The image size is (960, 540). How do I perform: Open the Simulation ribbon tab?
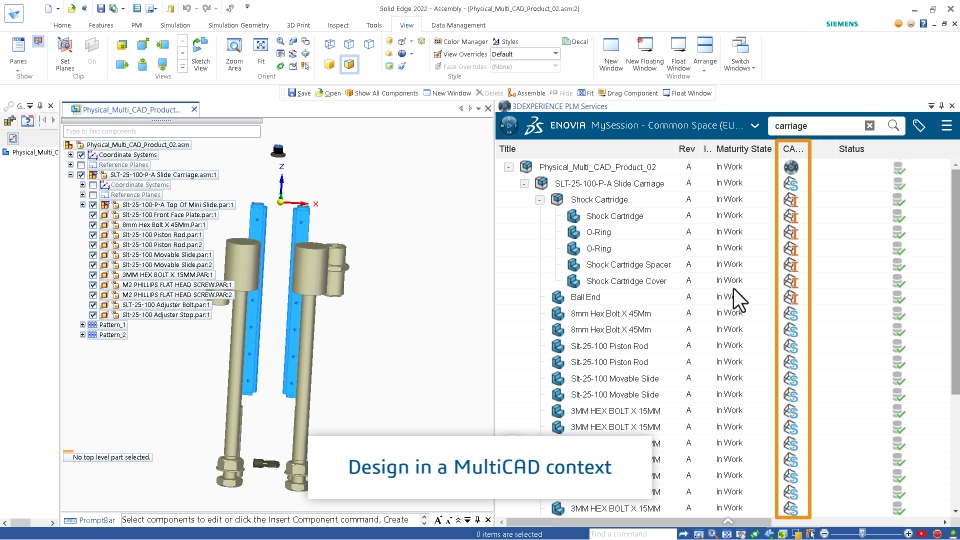pyautogui.click(x=175, y=24)
